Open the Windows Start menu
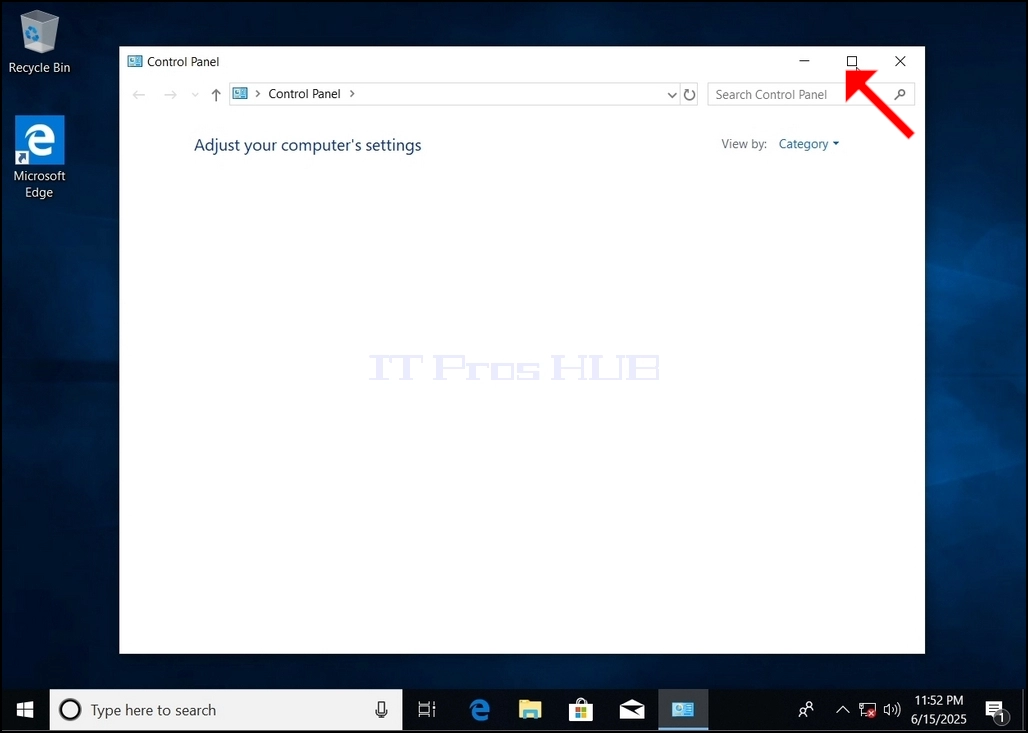Image resolution: width=1028 pixels, height=733 pixels. pyautogui.click(x=25, y=709)
